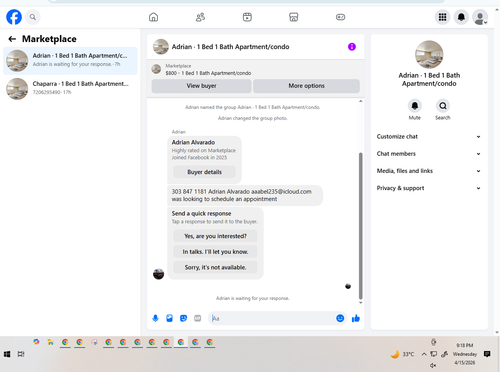
Task: Choose a sticker icon in the composer
Action: (183, 318)
